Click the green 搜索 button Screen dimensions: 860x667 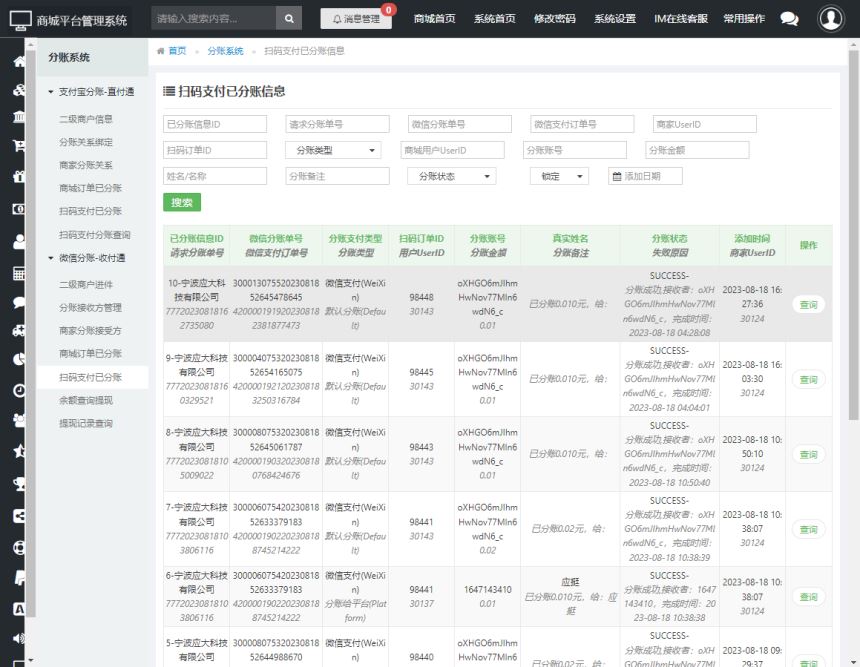(182, 202)
